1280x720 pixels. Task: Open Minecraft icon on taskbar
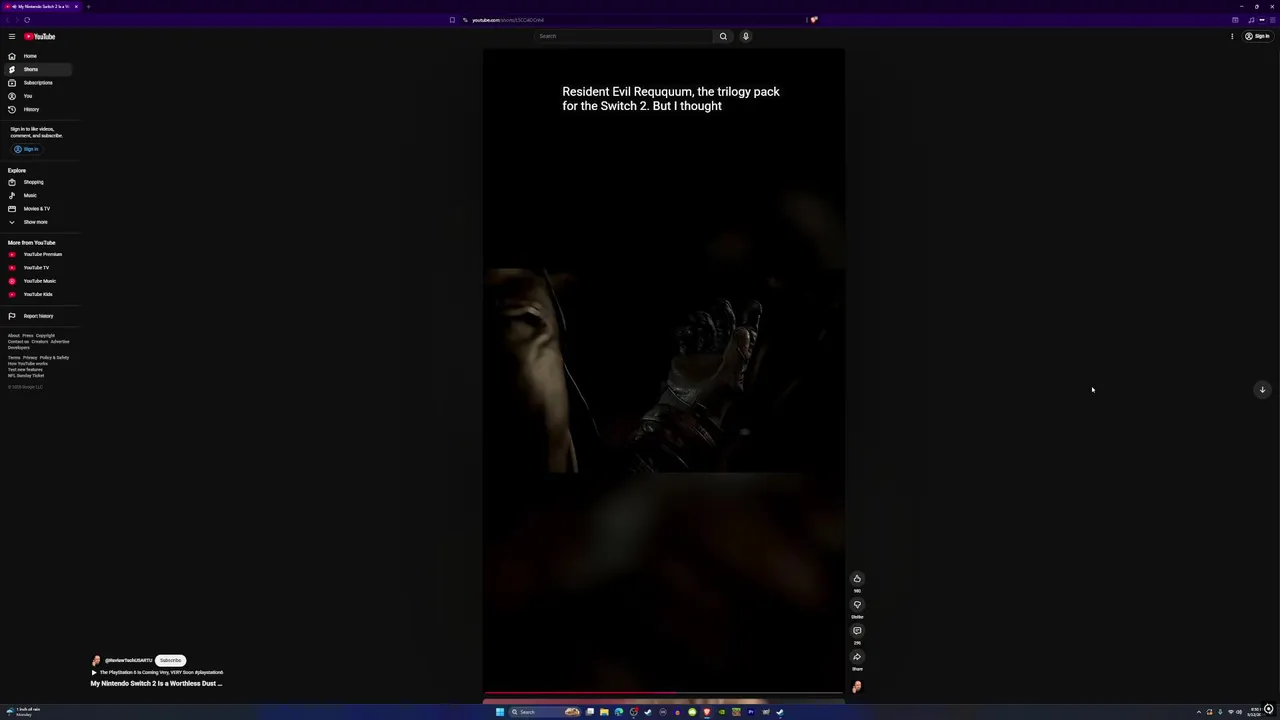[736, 712]
